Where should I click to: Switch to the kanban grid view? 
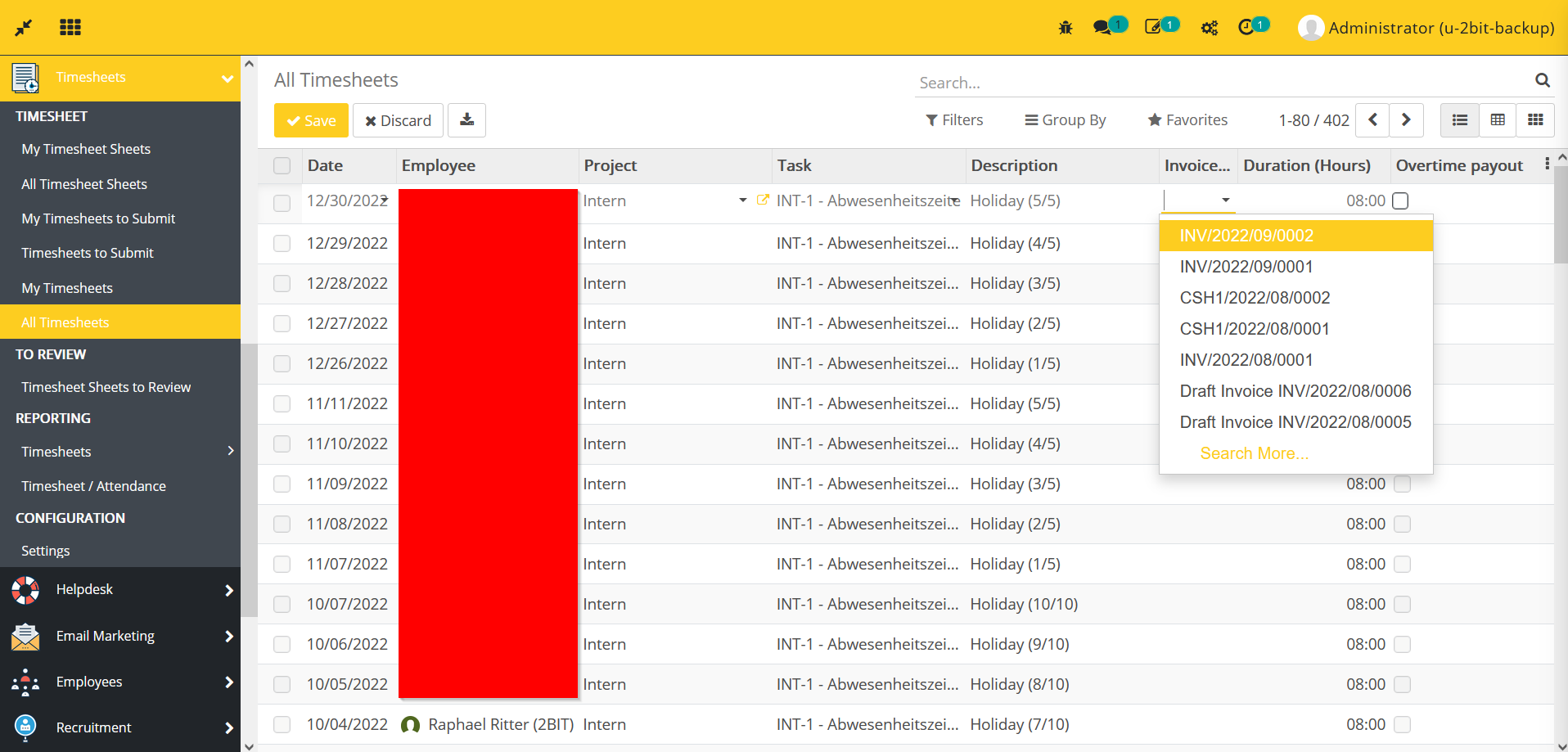click(x=1535, y=119)
